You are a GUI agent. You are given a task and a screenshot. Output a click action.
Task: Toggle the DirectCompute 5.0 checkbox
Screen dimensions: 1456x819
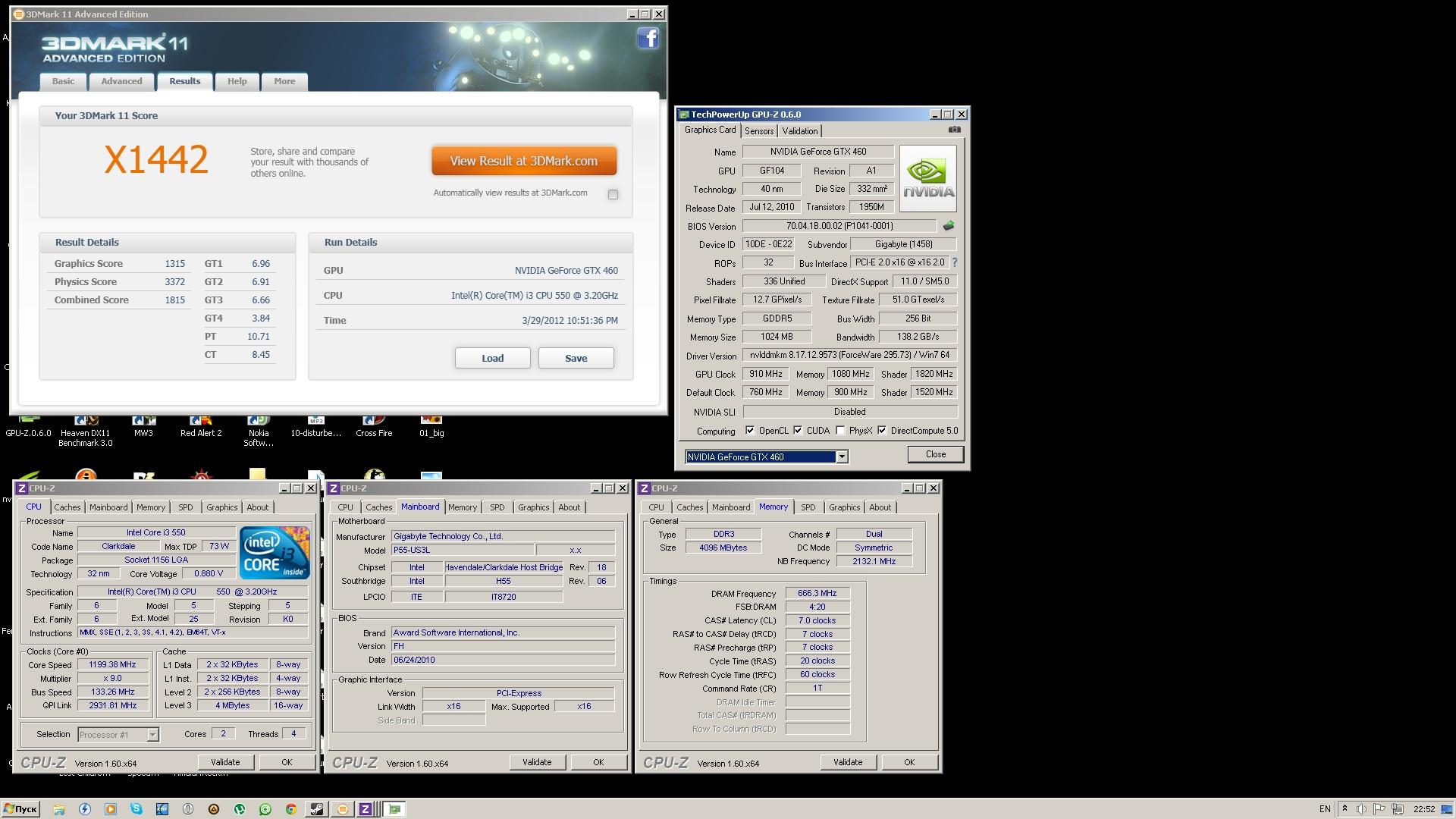pos(882,430)
